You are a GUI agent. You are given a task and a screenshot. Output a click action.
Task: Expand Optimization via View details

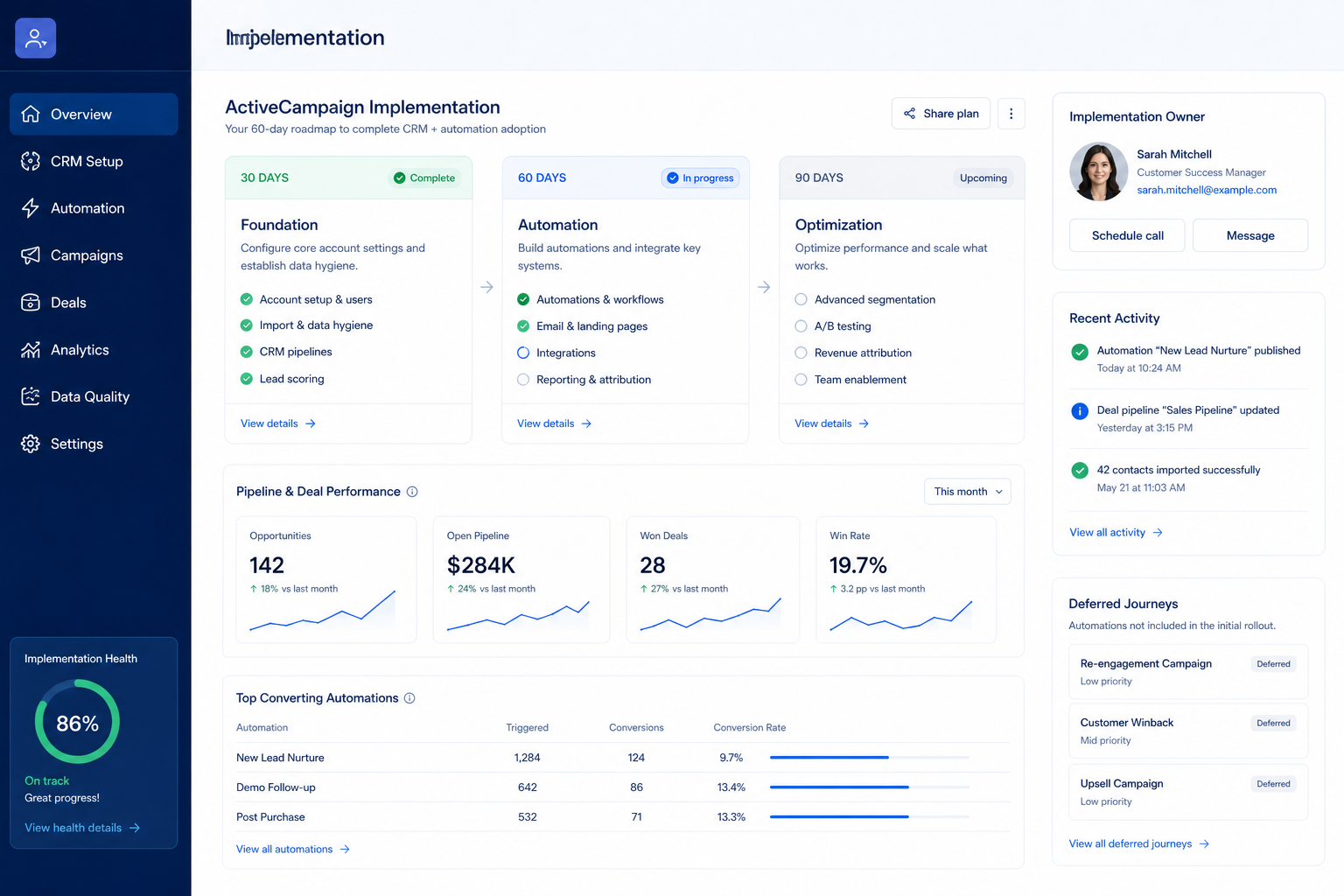[832, 423]
